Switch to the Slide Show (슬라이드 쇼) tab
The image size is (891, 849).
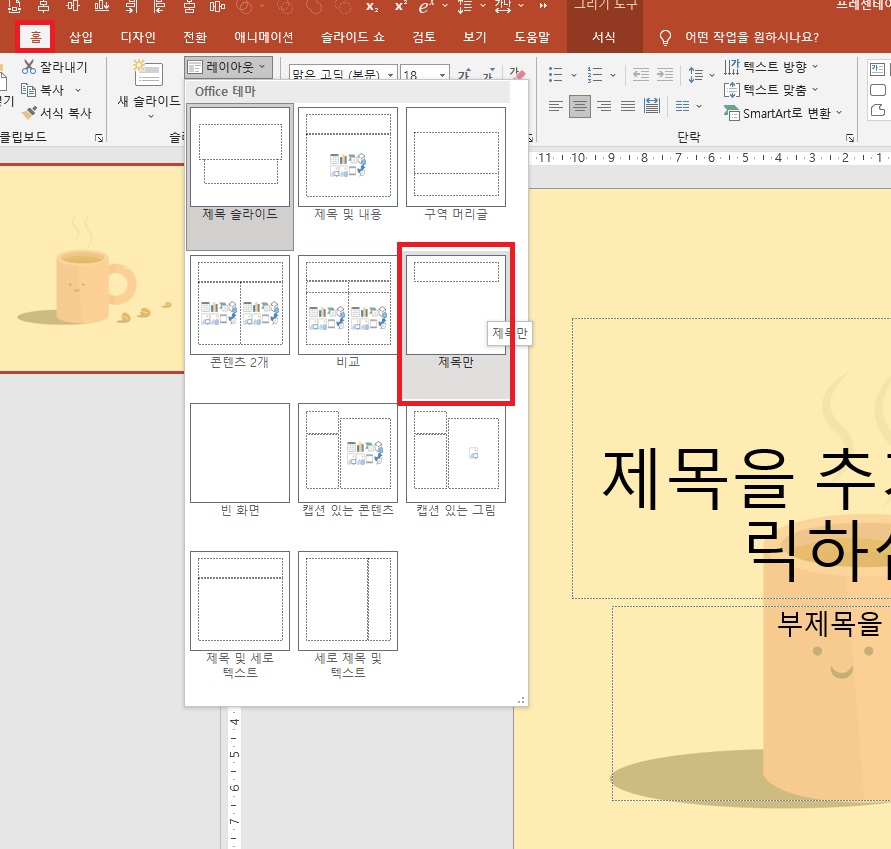[352, 38]
